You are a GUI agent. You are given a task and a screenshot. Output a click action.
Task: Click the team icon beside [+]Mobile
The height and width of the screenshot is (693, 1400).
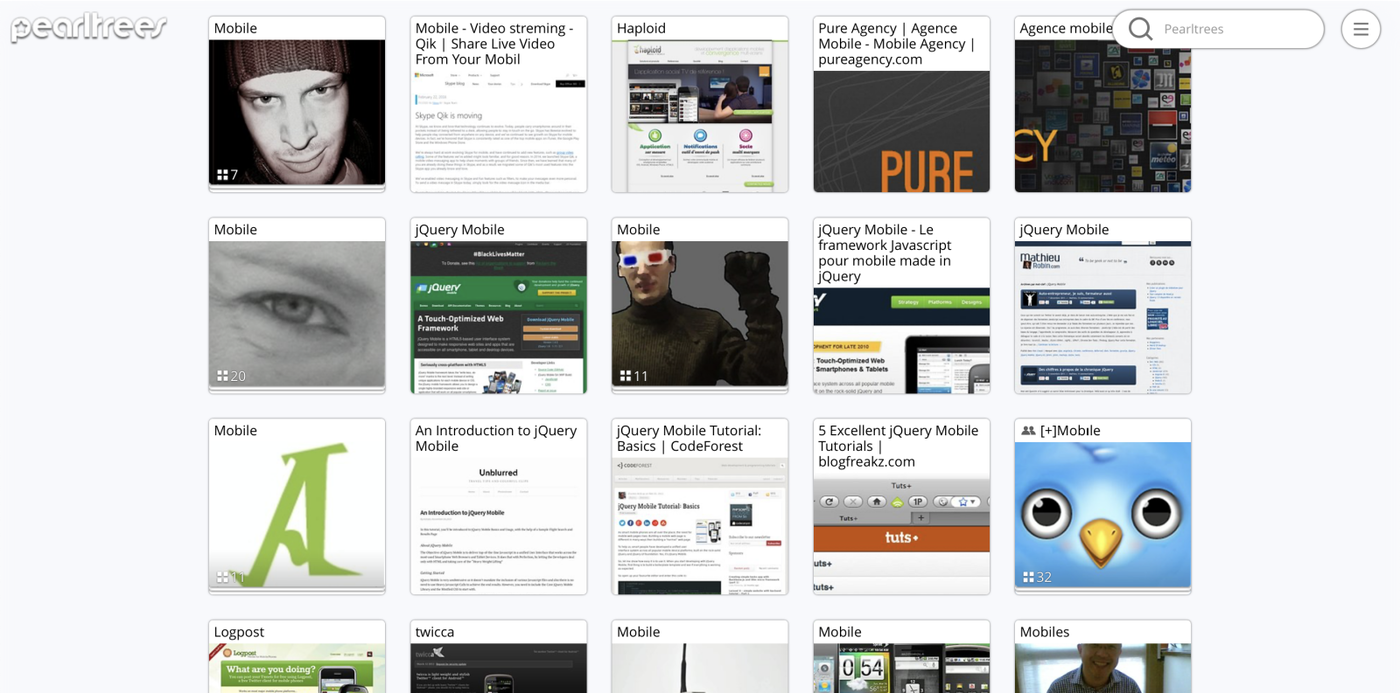[x=1027, y=431]
